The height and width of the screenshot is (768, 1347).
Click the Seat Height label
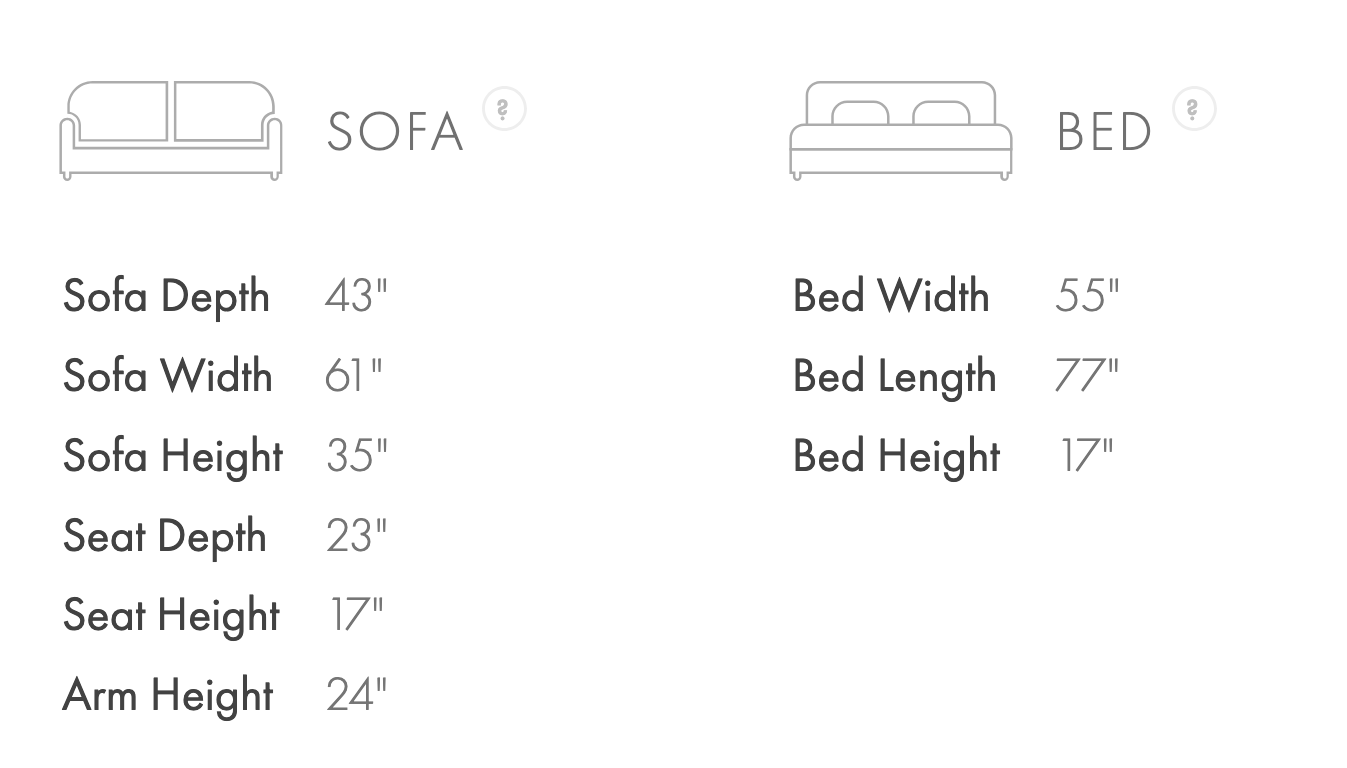[x=171, y=616]
